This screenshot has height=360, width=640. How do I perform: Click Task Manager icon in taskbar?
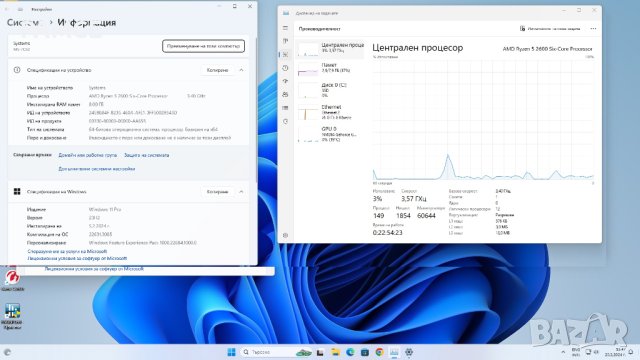click(x=394, y=352)
